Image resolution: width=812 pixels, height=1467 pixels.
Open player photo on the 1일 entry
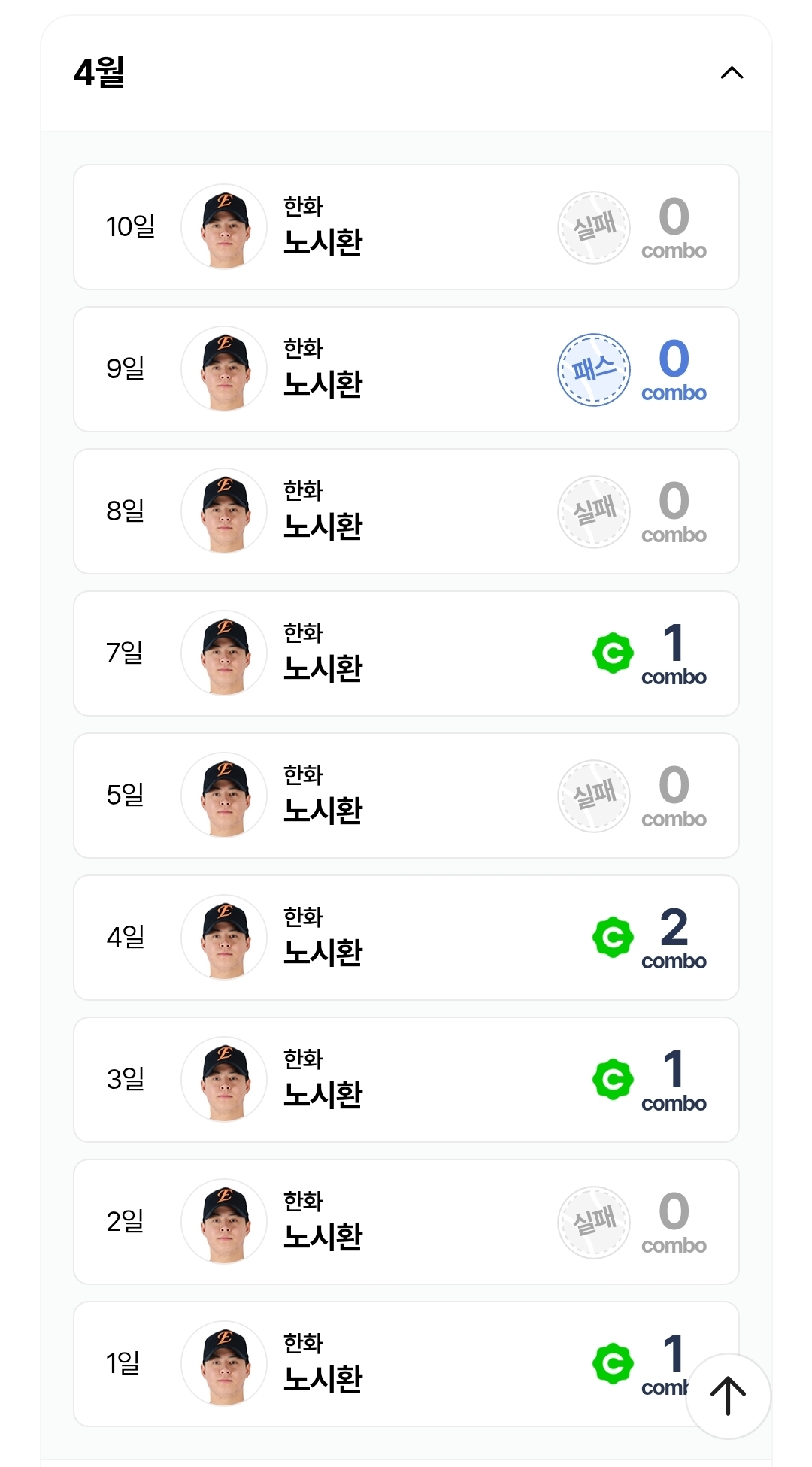[224, 1364]
